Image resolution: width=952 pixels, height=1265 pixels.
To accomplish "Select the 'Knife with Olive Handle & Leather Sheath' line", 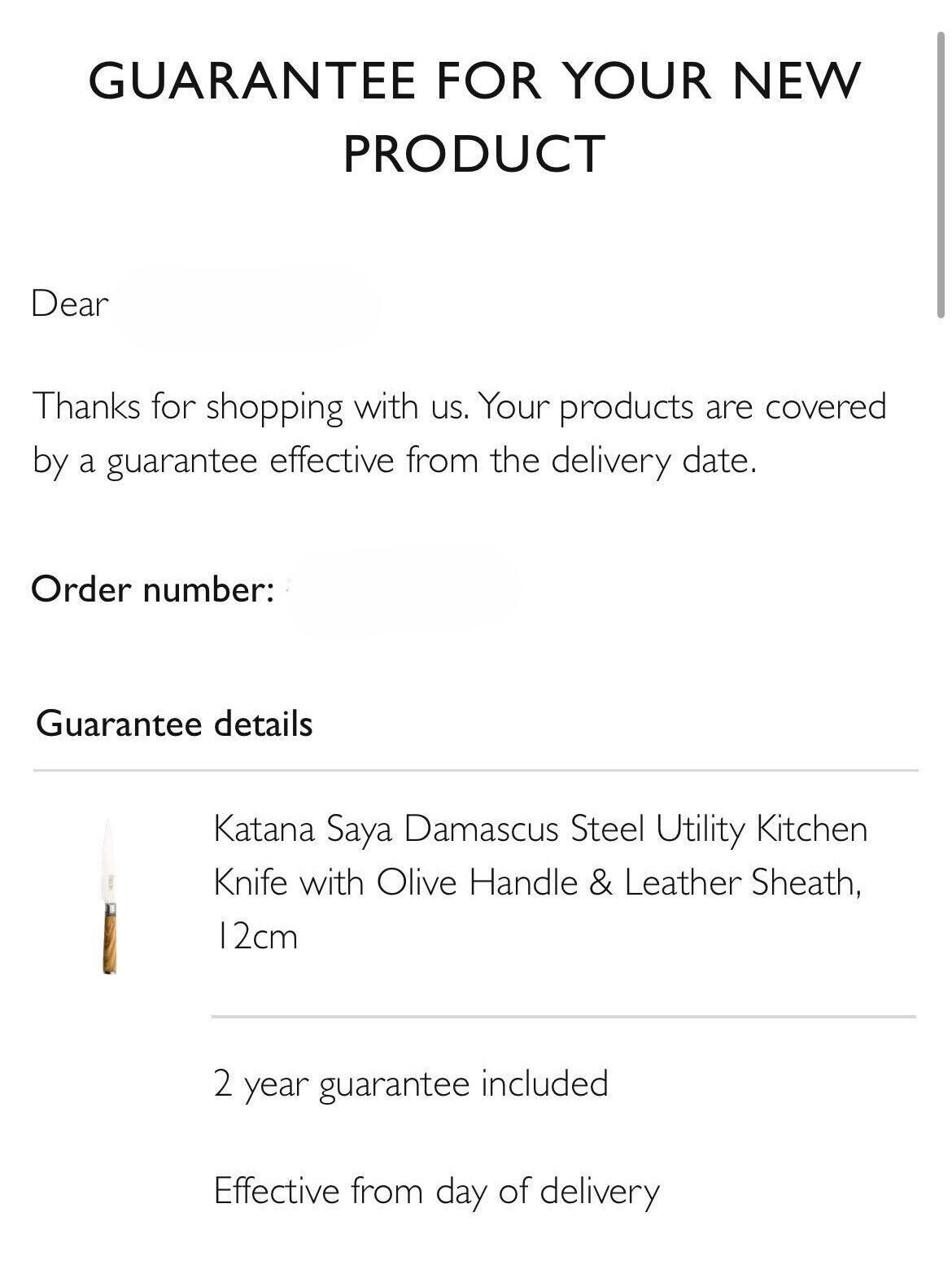I will point(537,882).
